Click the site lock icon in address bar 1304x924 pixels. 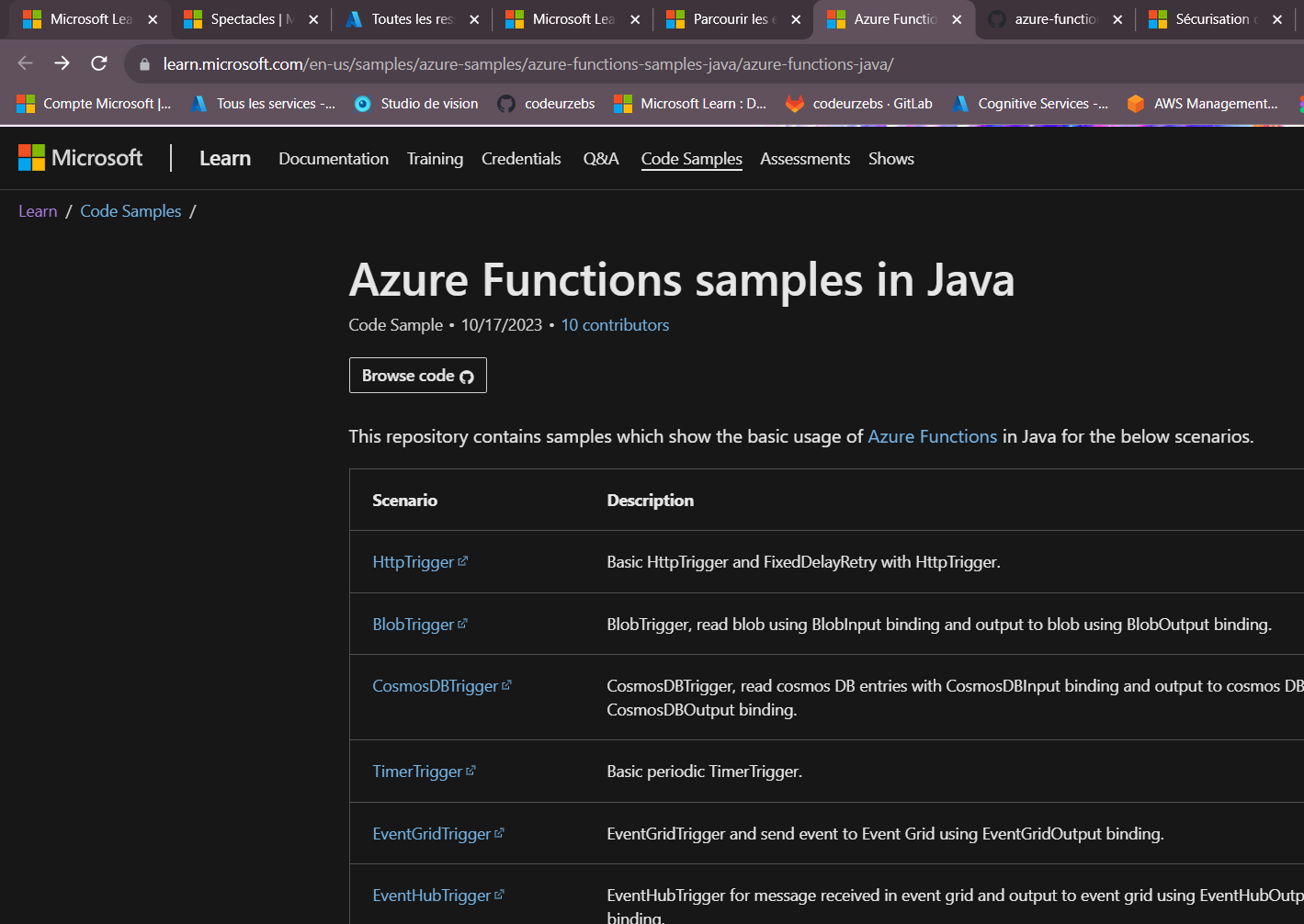pyautogui.click(x=144, y=64)
